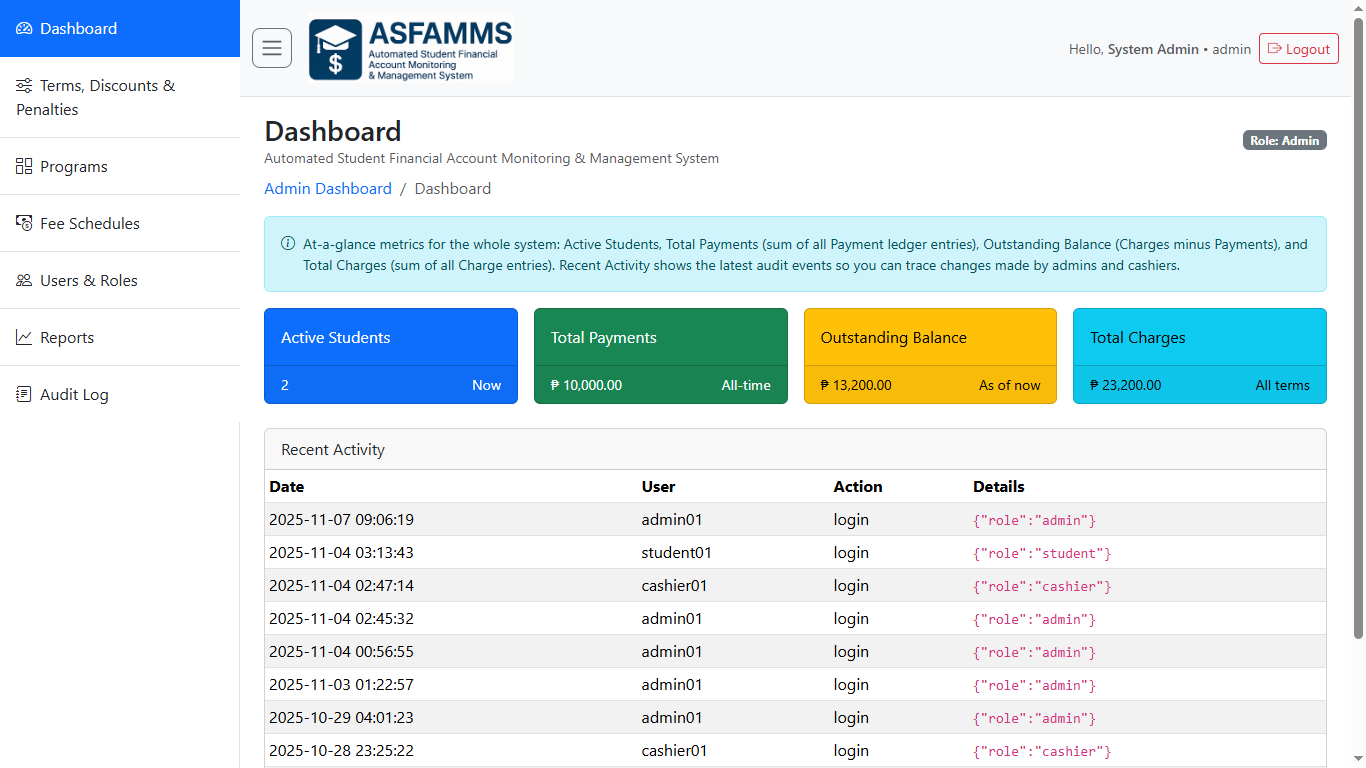This screenshot has width=1366, height=768.
Task: Follow the Admin Dashboard breadcrumb link
Action: 328,189
